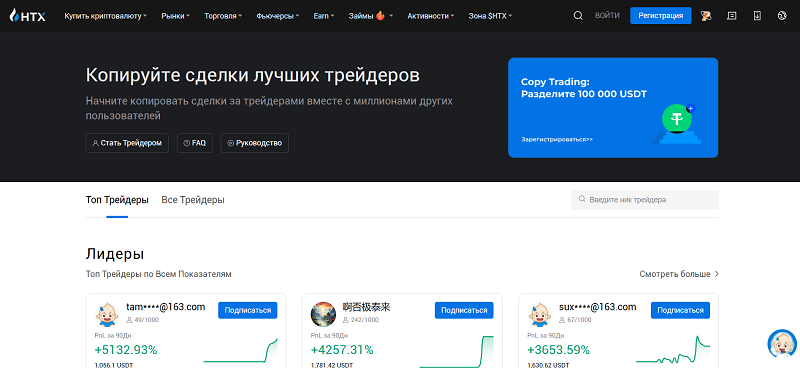
Task: Subscribe to 啊否极泰来 trader
Action: click(464, 310)
